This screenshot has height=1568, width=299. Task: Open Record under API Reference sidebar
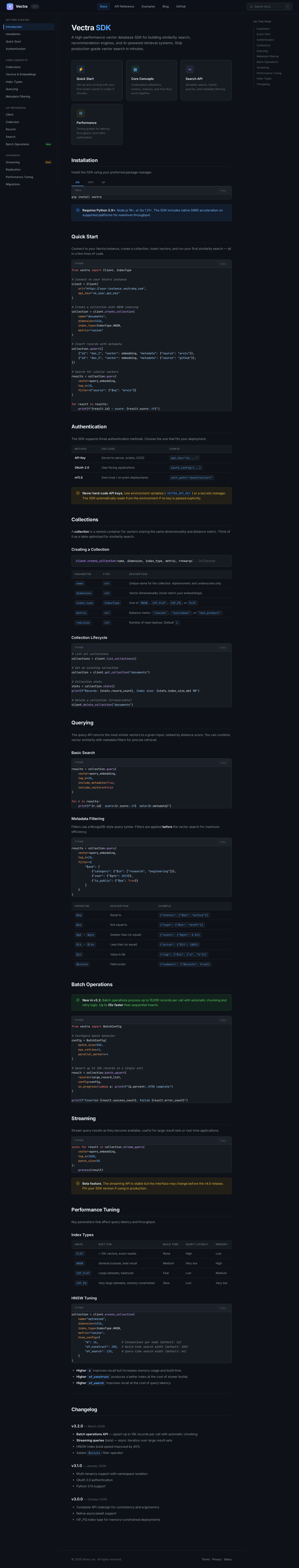29,129
